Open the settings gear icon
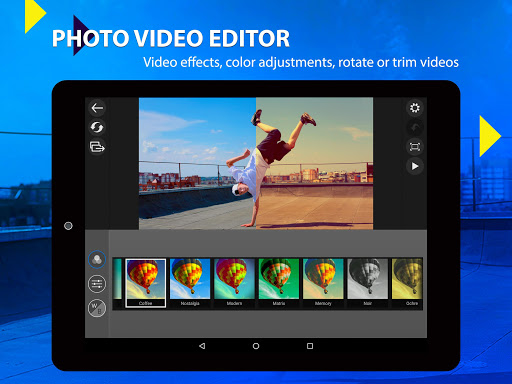The image size is (512, 384). pos(415,108)
